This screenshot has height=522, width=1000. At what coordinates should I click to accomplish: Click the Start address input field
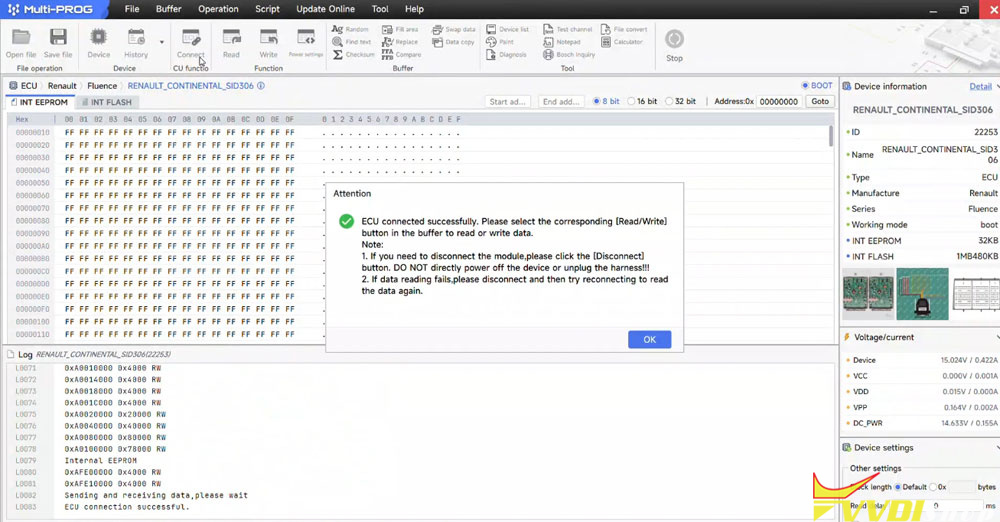(508, 102)
